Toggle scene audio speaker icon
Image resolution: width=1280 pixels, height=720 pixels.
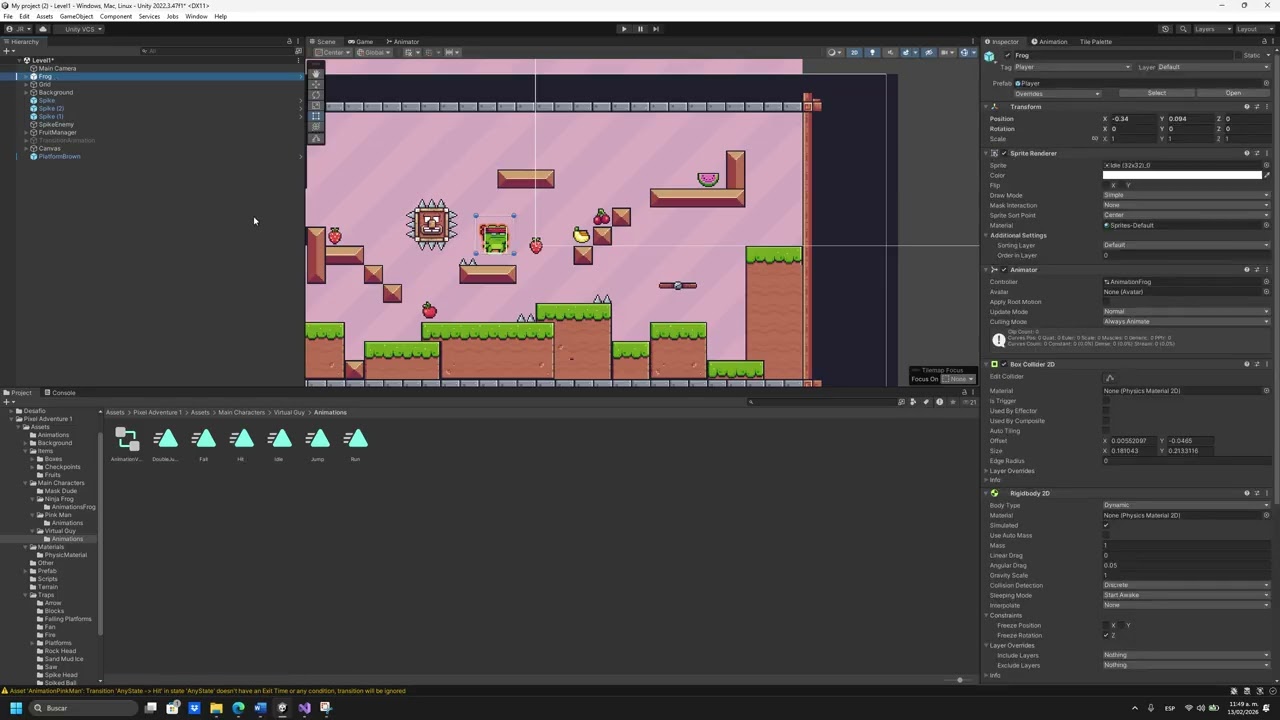[x=889, y=52]
